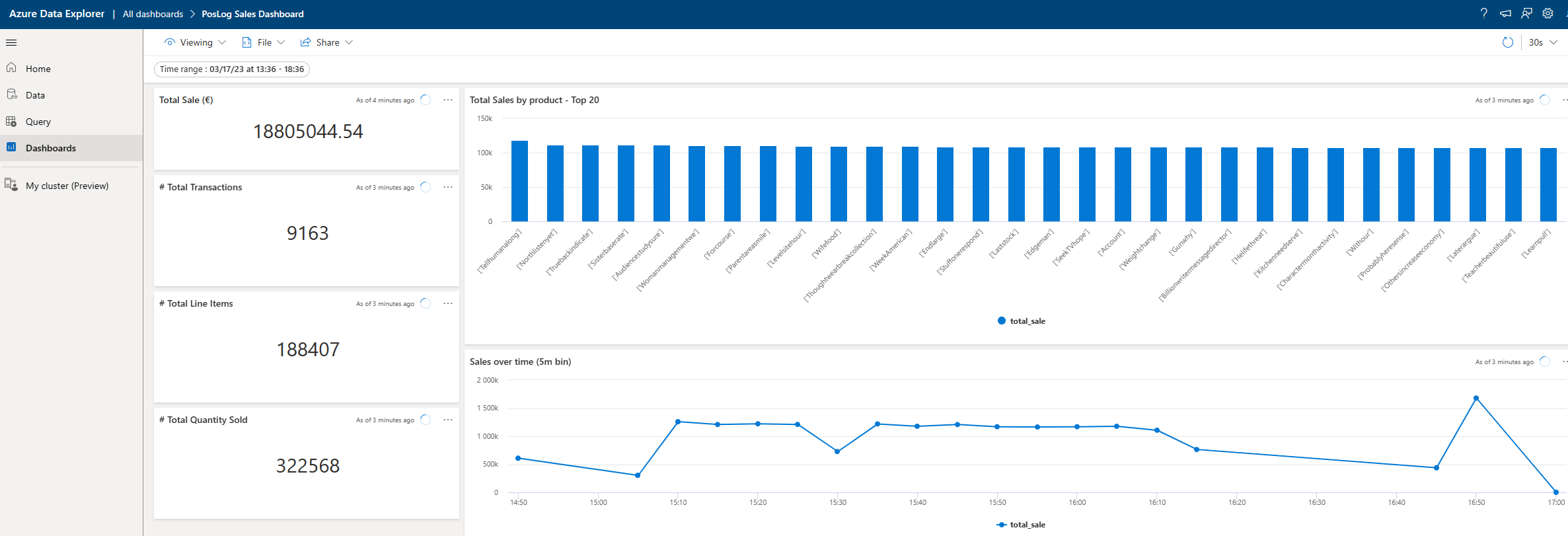The image size is (1568, 536).
Task: Click refresh spinner on Sales over time tile
Action: (x=1545, y=362)
